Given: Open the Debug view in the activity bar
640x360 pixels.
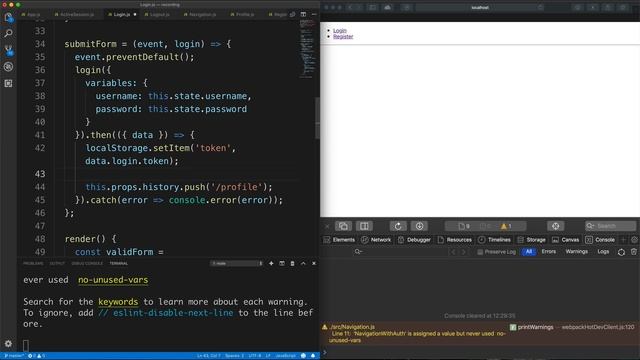Looking at the screenshot, I should tap(8, 67).
